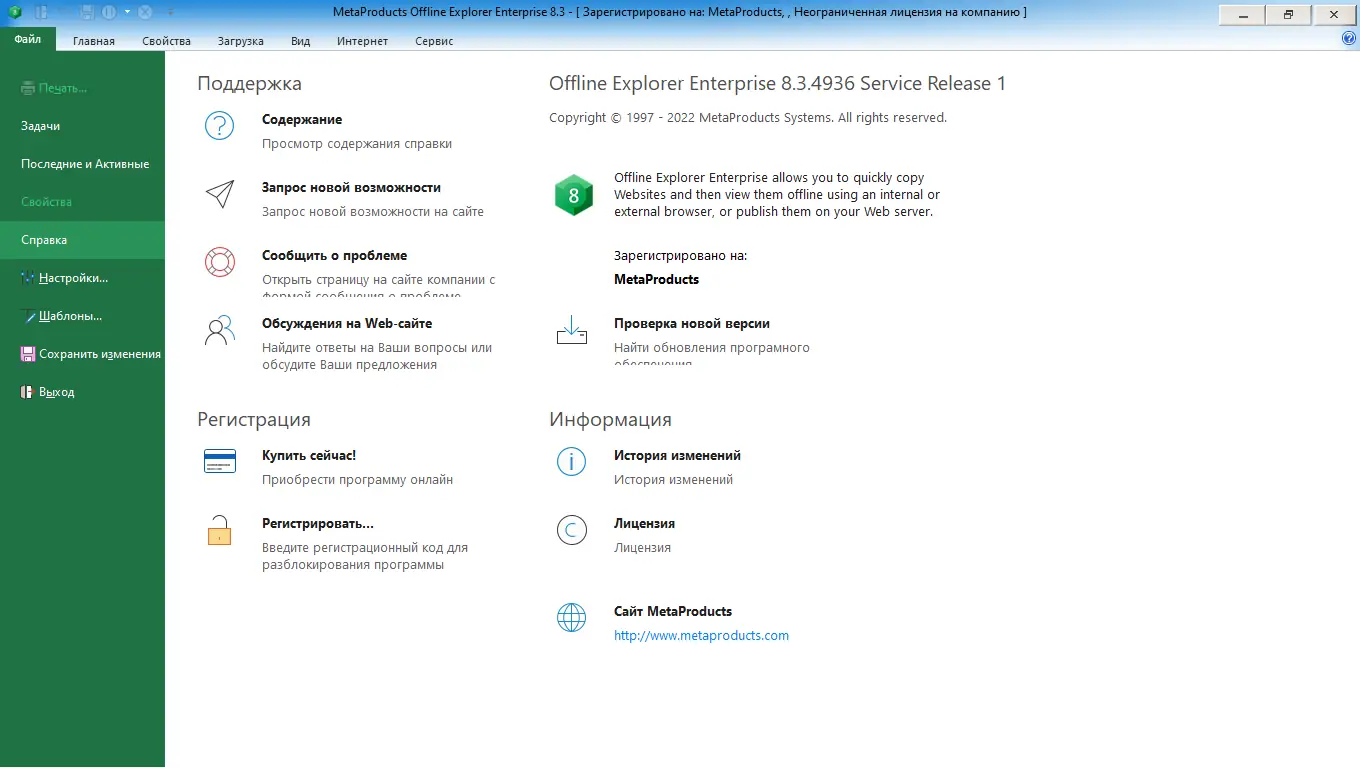Click the paper plane feature request icon
Screen dimensions: 1360x768
pos(219,194)
